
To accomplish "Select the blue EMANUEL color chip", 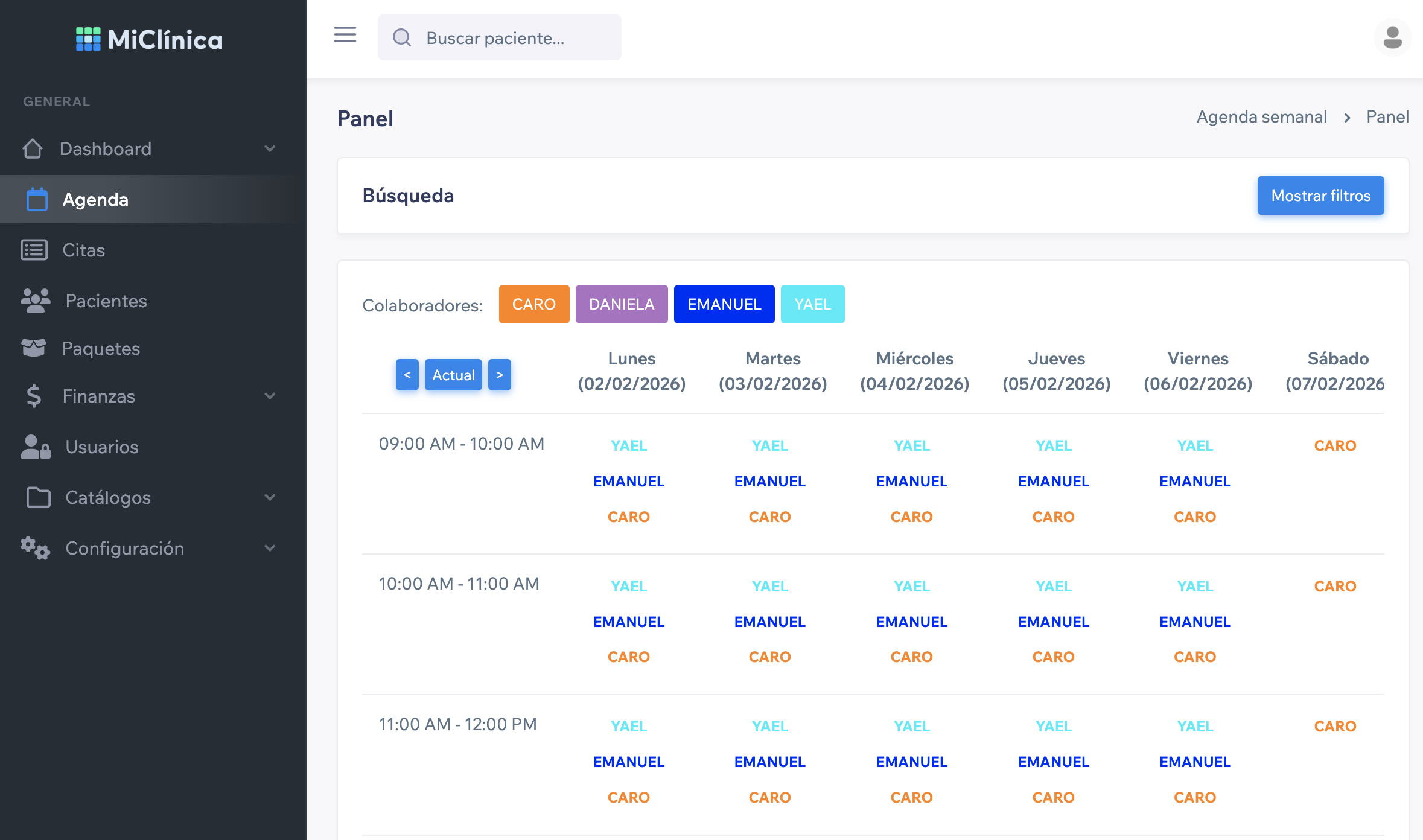I will pos(724,304).
